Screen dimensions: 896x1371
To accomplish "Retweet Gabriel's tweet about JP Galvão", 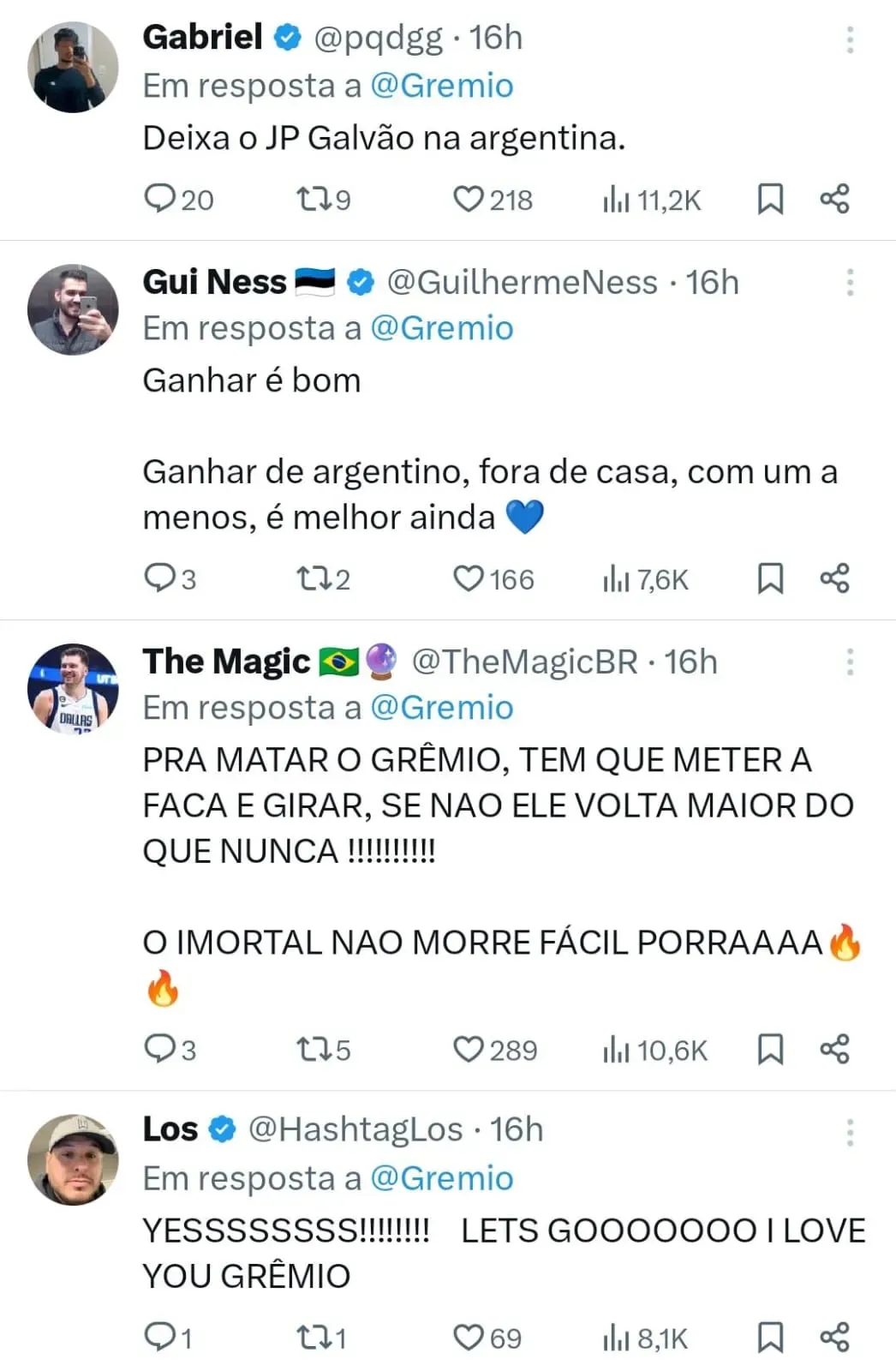I will pos(312,200).
